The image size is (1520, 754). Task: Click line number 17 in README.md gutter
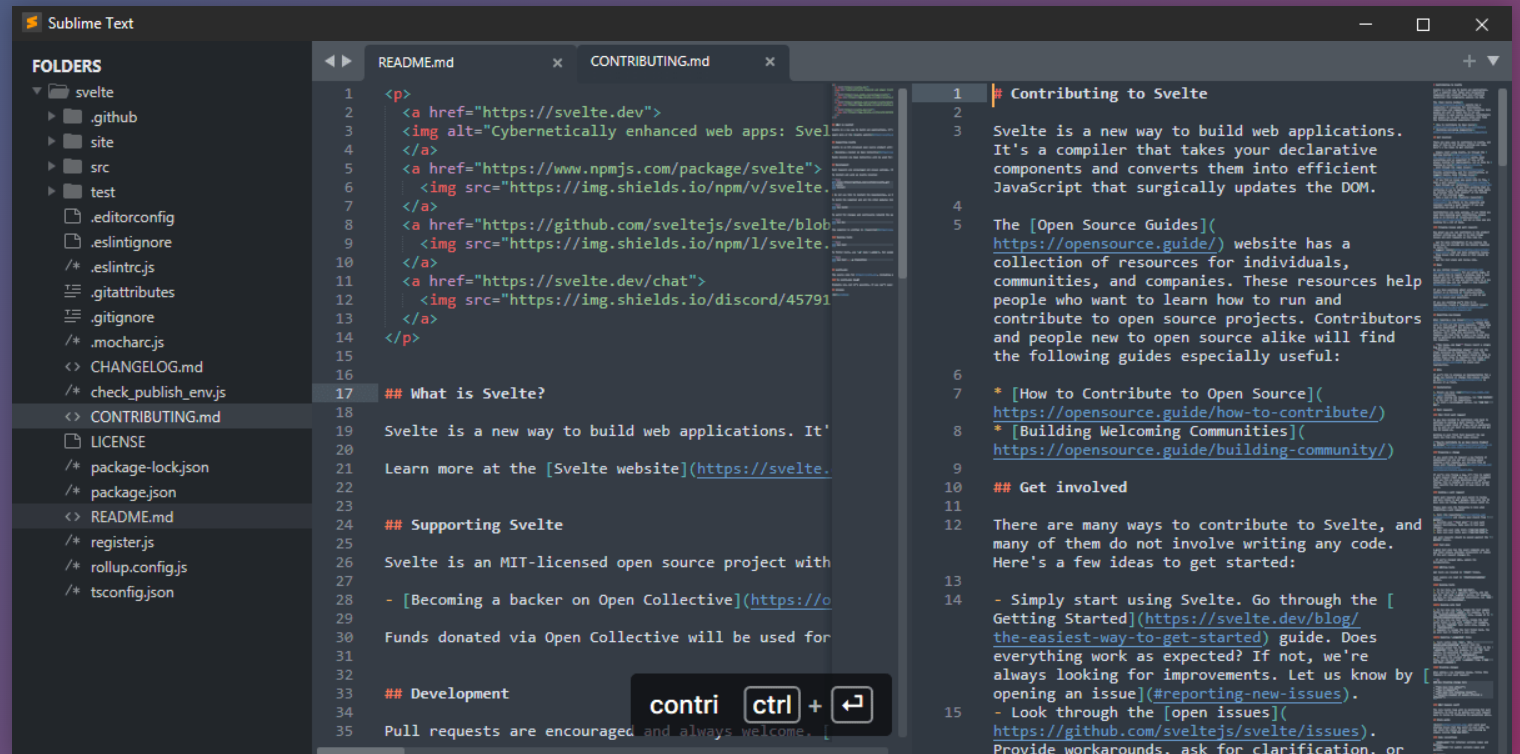344,393
